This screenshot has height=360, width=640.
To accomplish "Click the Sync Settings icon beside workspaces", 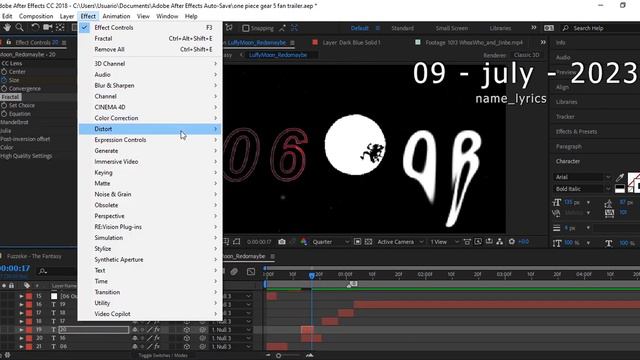I will click(549, 28).
